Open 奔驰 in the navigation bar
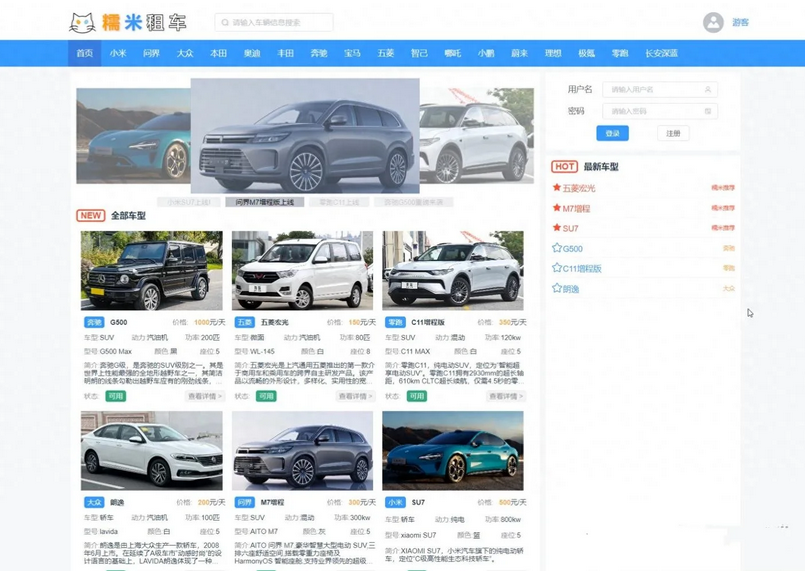Image resolution: width=805 pixels, height=571 pixels. 319,53
